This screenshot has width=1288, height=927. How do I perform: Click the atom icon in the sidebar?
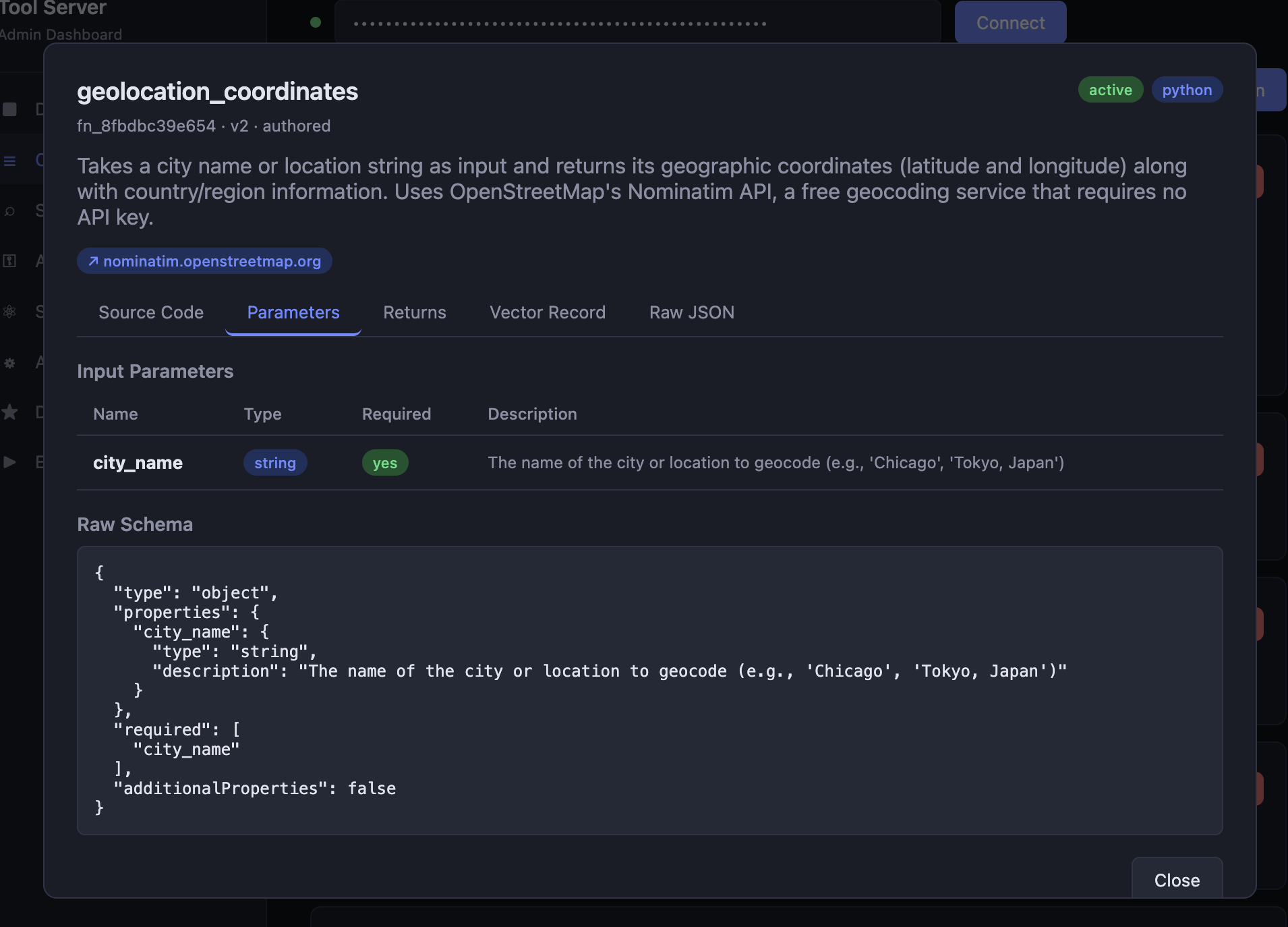pyautogui.click(x=9, y=312)
